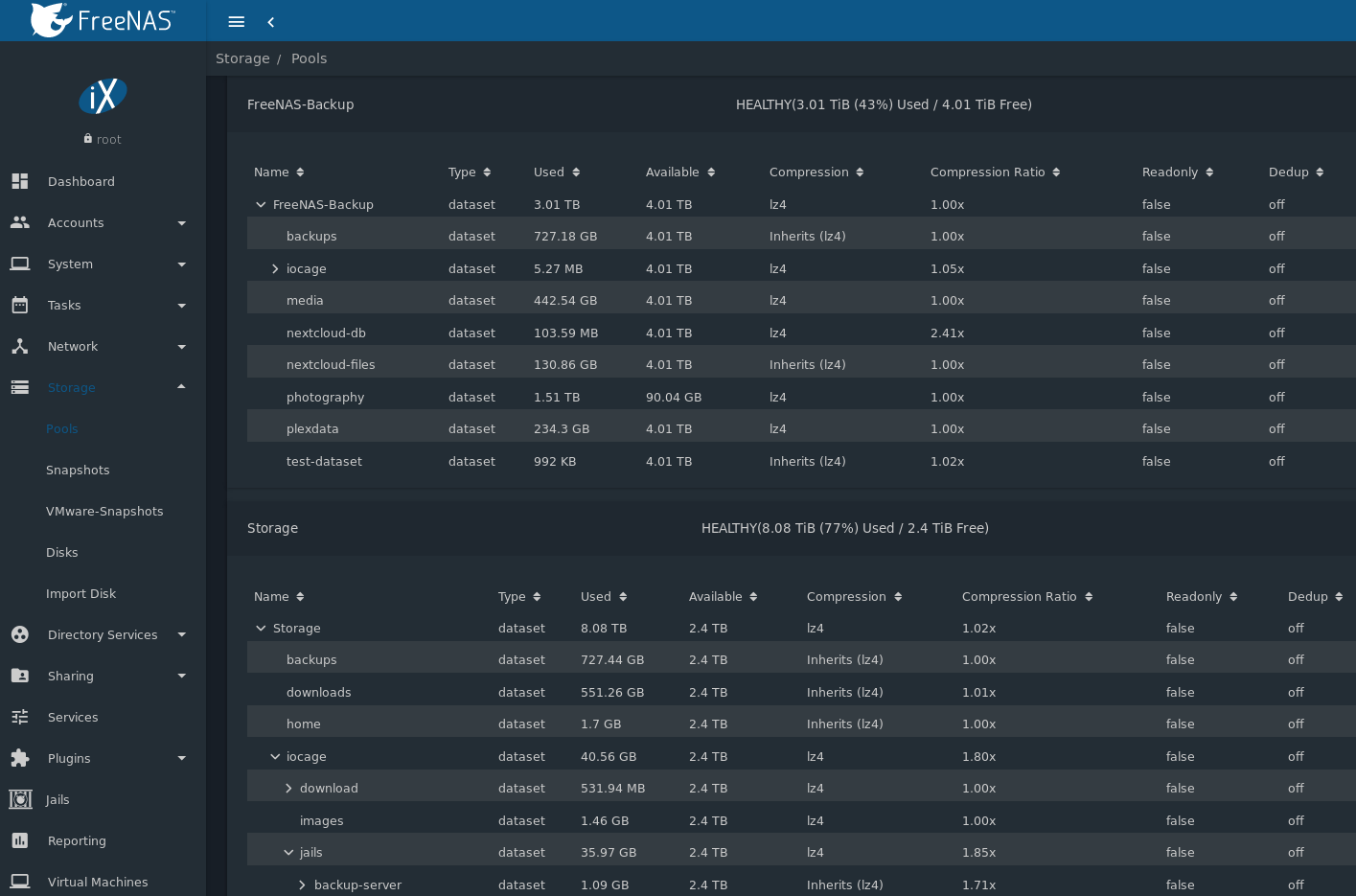1356x896 pixels.
Task: Expand the download dataset row
Action: pos(288,788)
